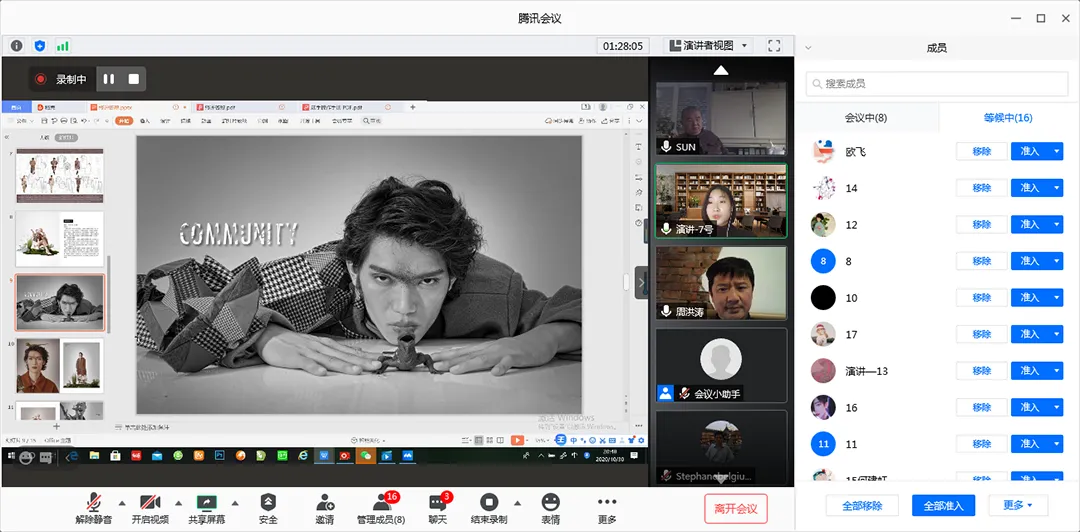
Task: Admit member 14 into meeting
Action: (x=1030, y=187)
